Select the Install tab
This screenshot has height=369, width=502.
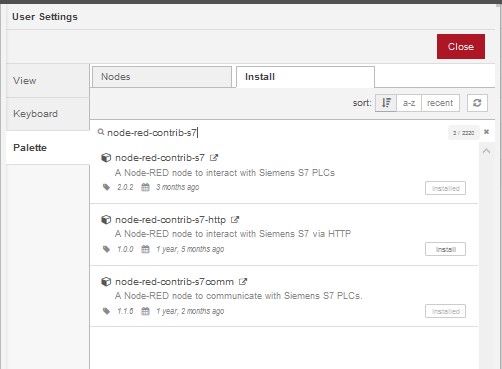pos(305,77)
